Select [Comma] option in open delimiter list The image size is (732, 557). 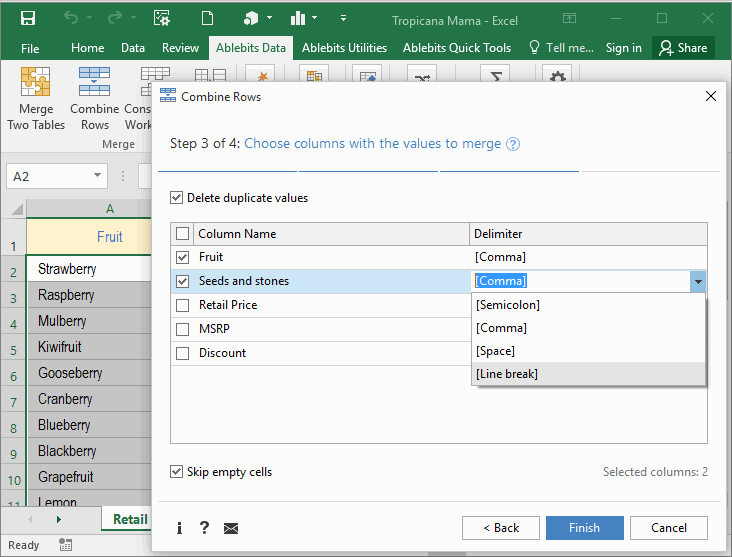pyautogui.click(x=588, y=328)
